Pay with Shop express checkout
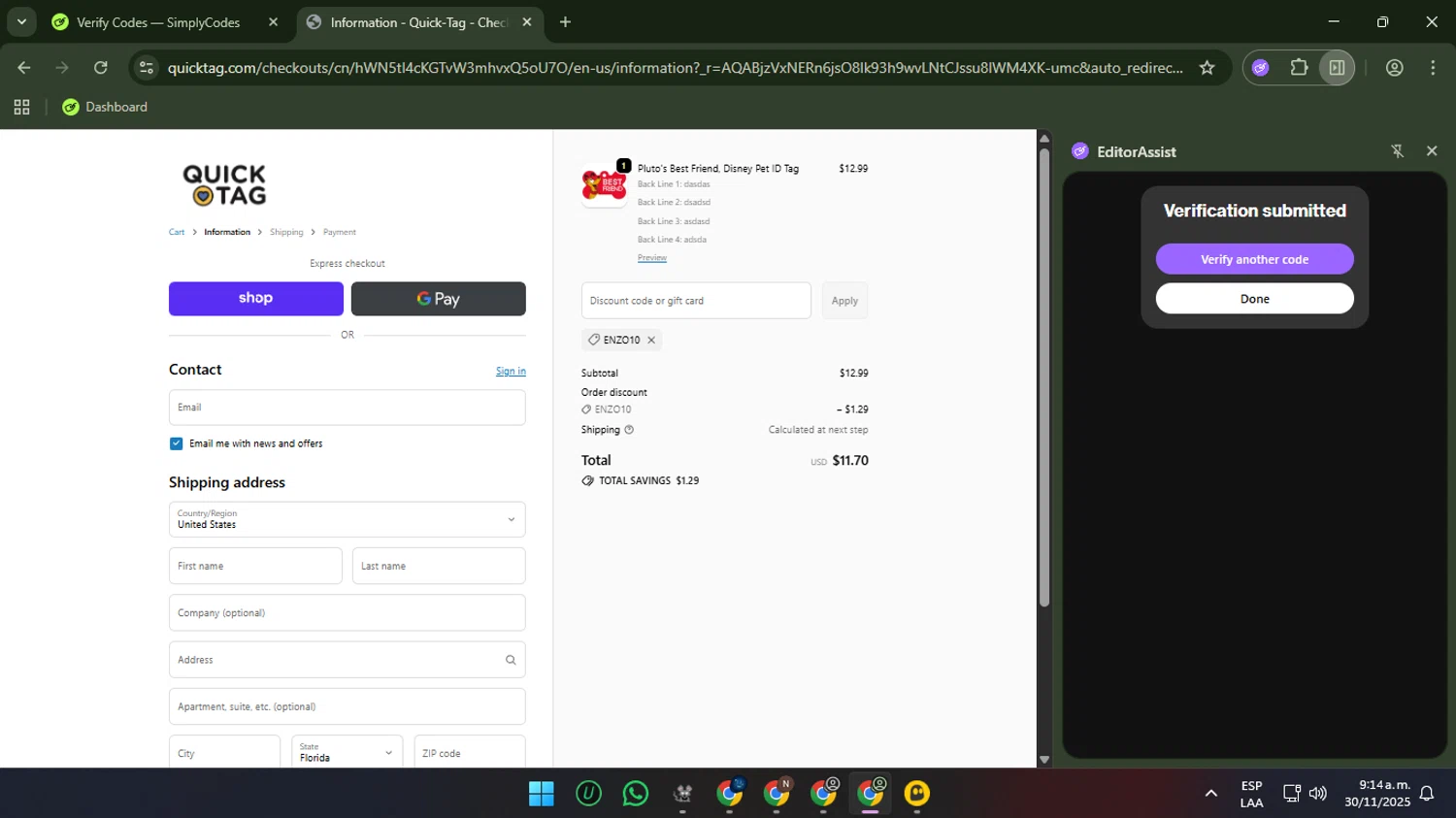 [x=256, y=299]
